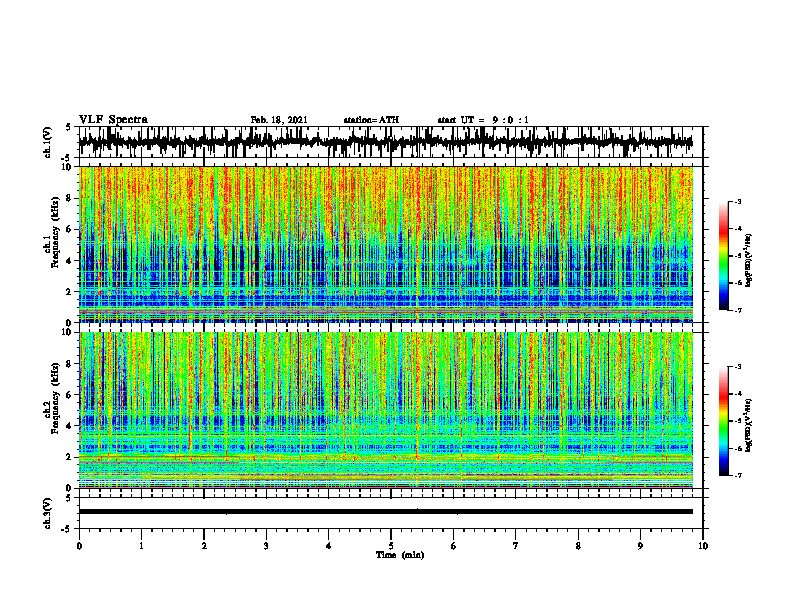Click time axis tick label '4'

(328, 546)
